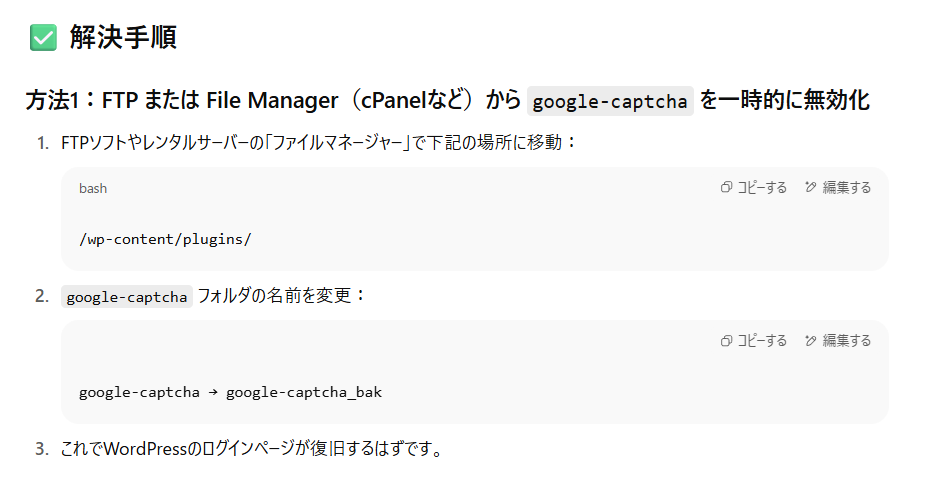Choose コピーする for the google-captcha_bak snippet
The width and height of the screenshot is (928, 488).
tap(762, 341)
